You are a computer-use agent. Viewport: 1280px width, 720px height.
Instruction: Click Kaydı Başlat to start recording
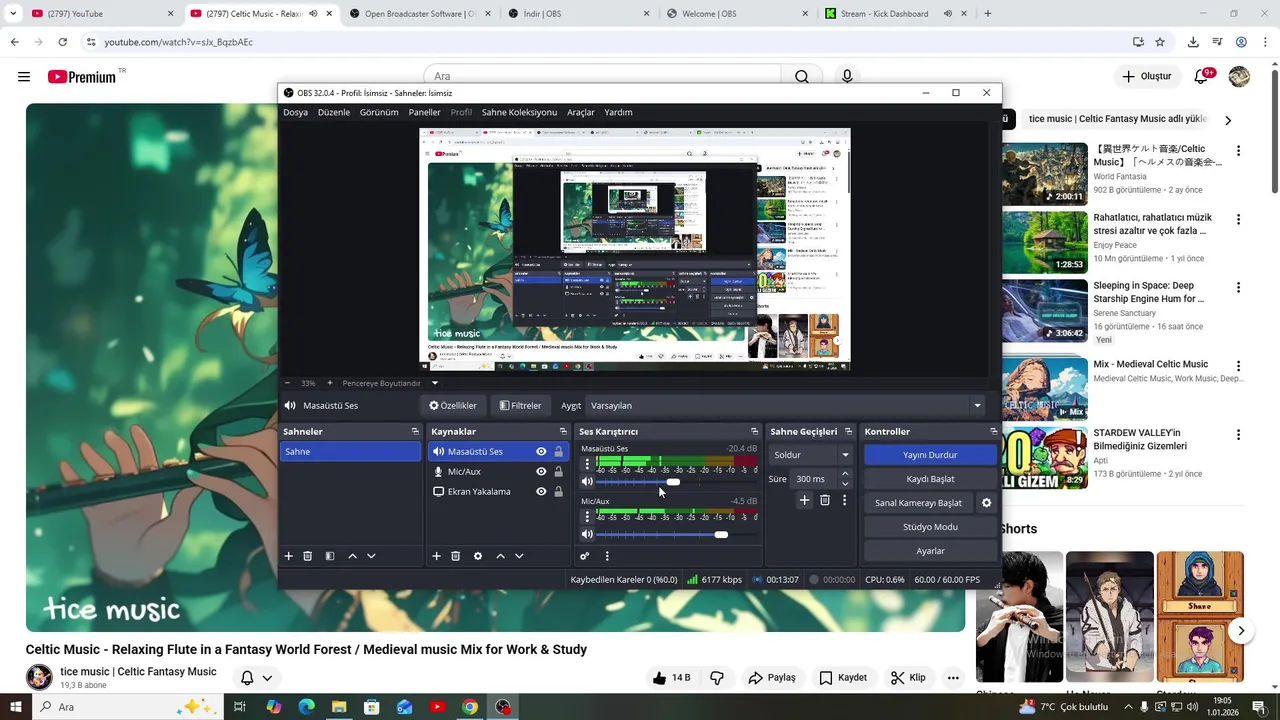[x=930, y=479]
